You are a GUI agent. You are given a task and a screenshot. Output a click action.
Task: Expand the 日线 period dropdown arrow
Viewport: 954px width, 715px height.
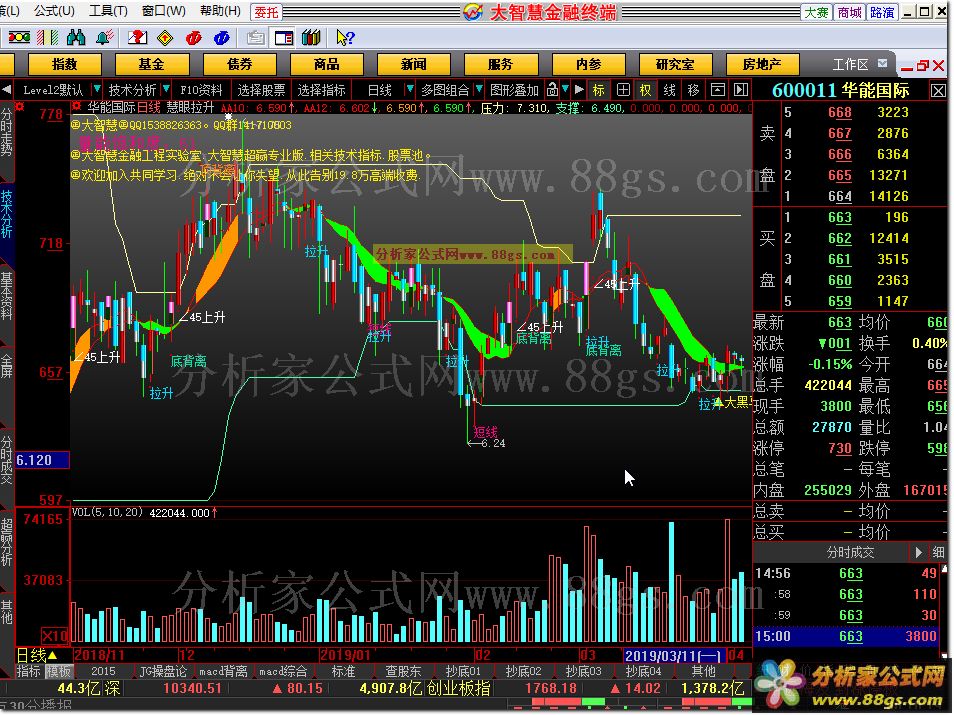(409, 89)
